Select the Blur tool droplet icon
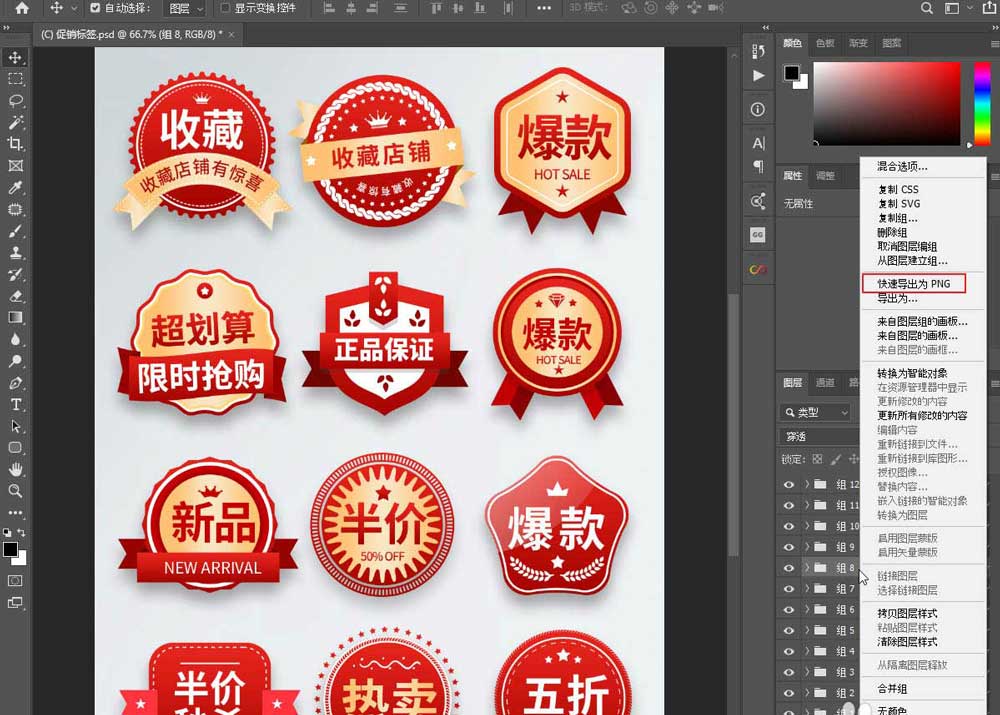The width and height of the screenshot is (1000, 715). (x=15, y=339)
